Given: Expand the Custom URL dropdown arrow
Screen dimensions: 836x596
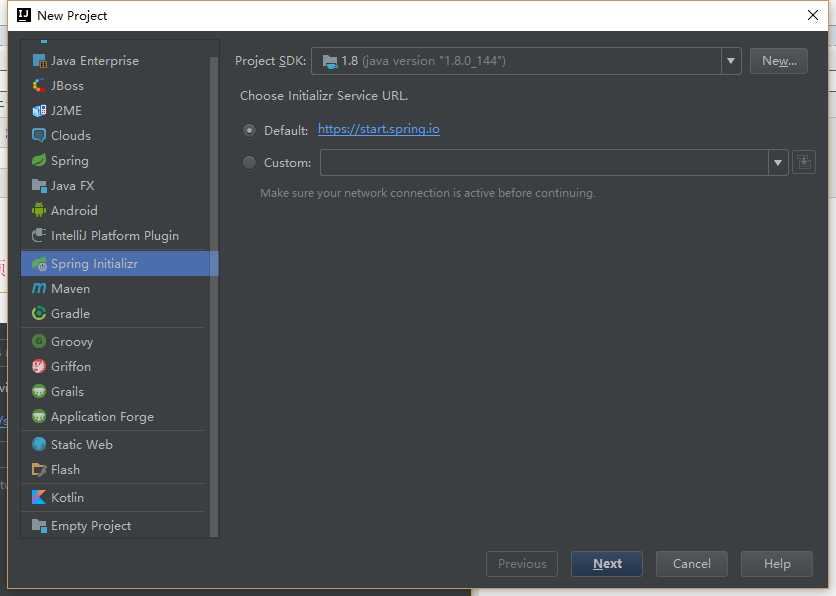Looking at the screenshot, I should (778, 162).
